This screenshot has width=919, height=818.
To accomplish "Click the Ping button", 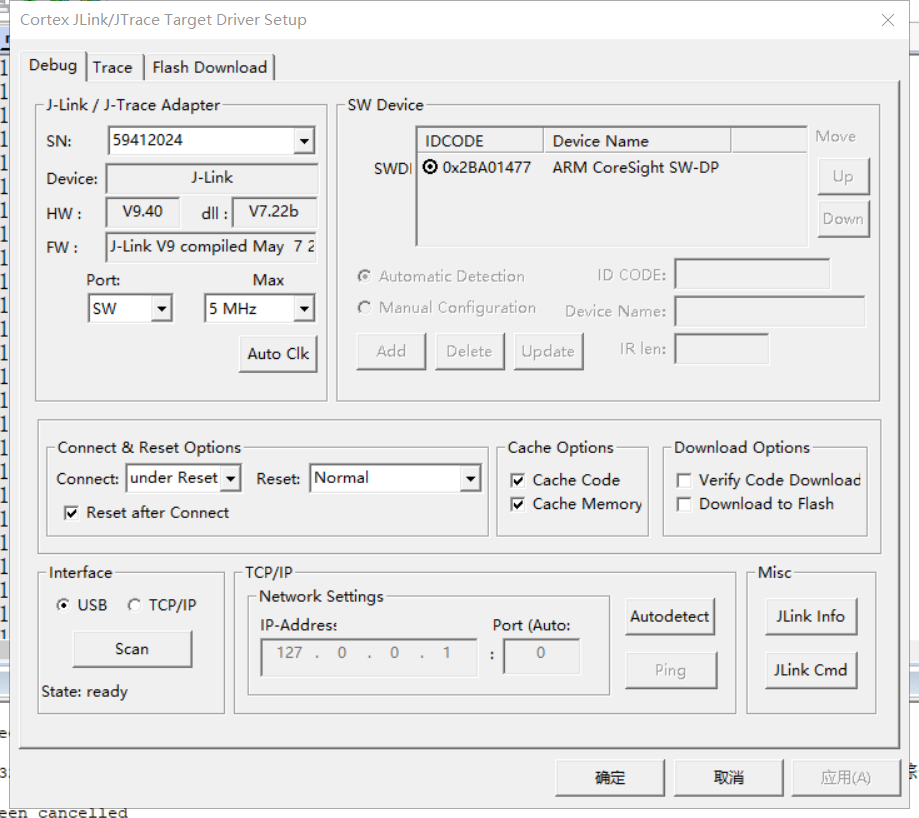I will [670, 670].
